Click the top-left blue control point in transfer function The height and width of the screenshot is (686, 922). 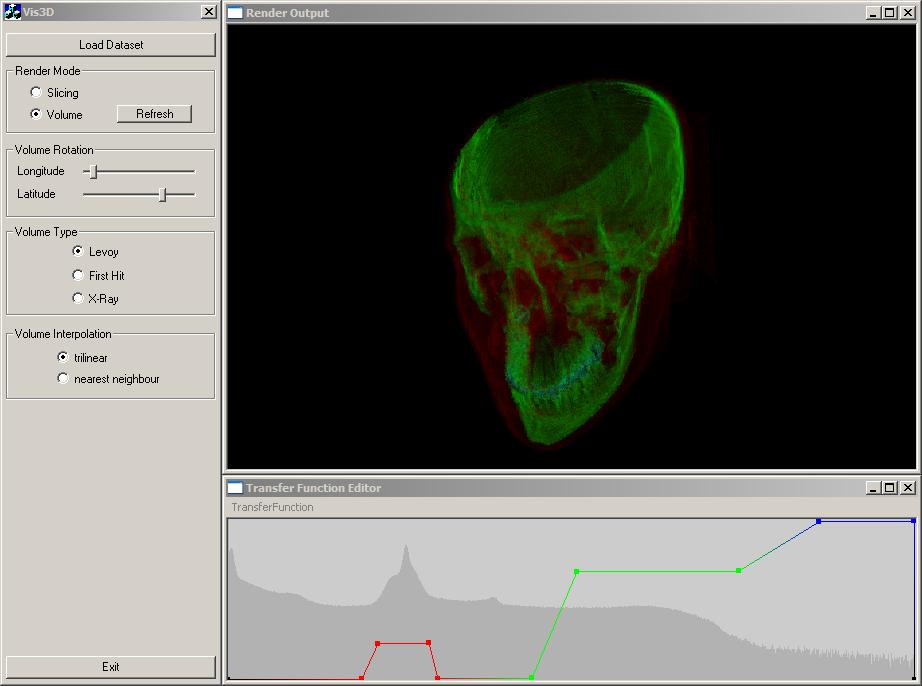(818, 521)
